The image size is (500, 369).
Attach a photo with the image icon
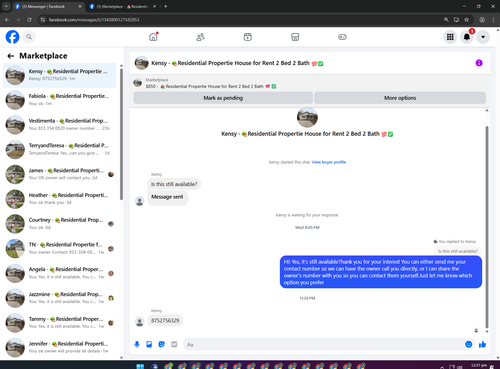149,344
